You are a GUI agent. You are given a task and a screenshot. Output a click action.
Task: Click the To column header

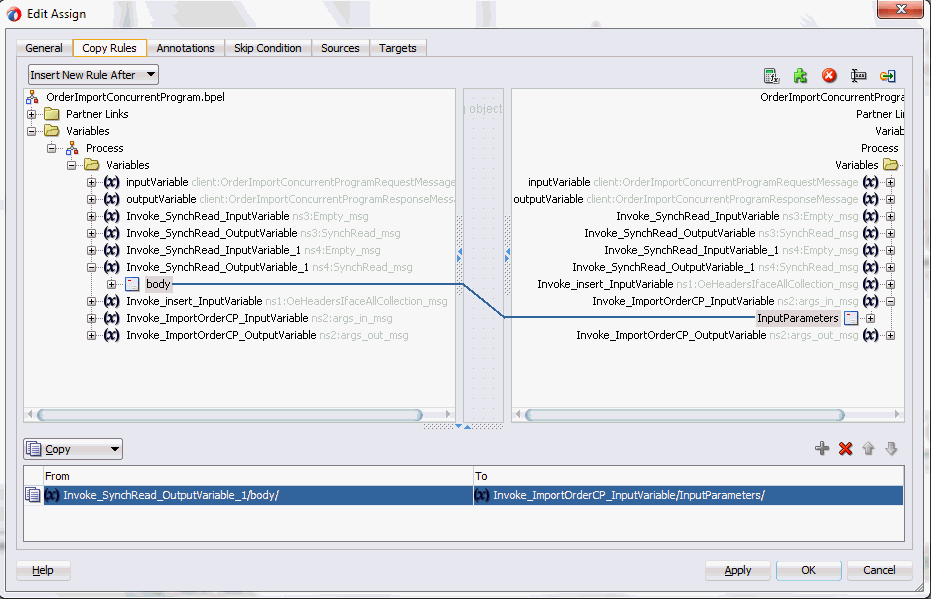(x=688, y=476)
